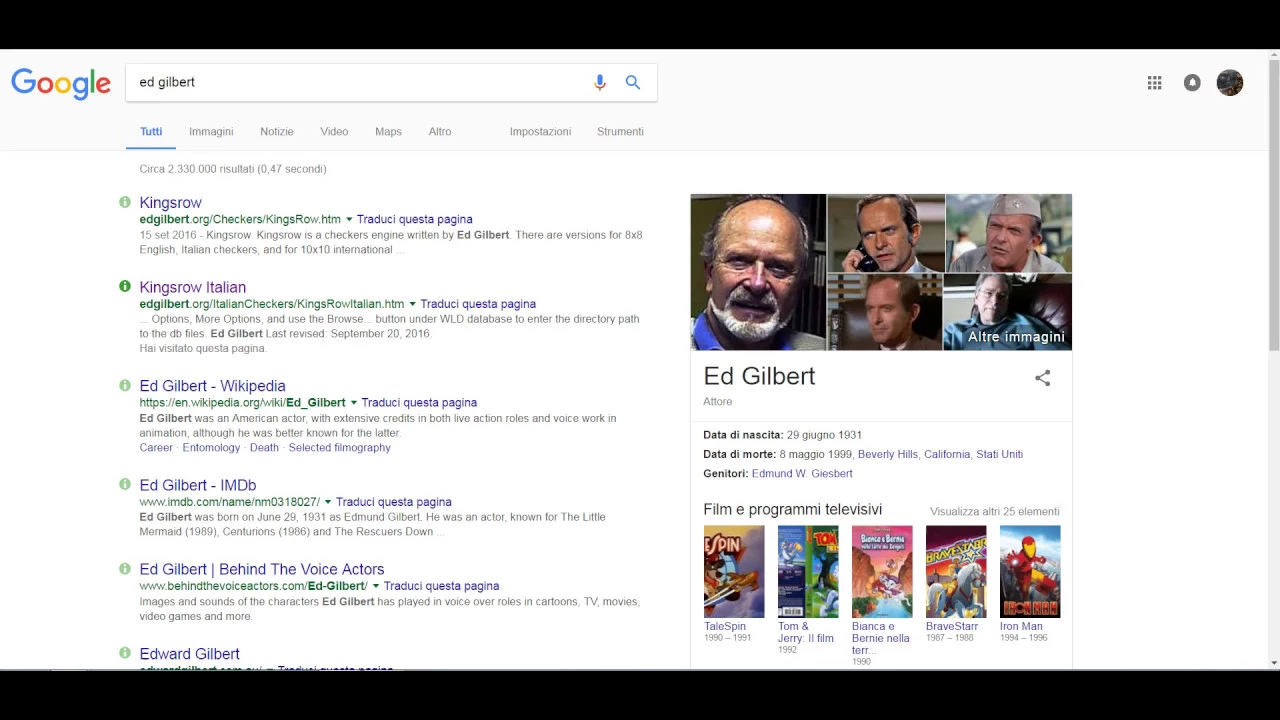1280x720 pixels.
Task: Open the Career sitelink
Action: (156, 448)
